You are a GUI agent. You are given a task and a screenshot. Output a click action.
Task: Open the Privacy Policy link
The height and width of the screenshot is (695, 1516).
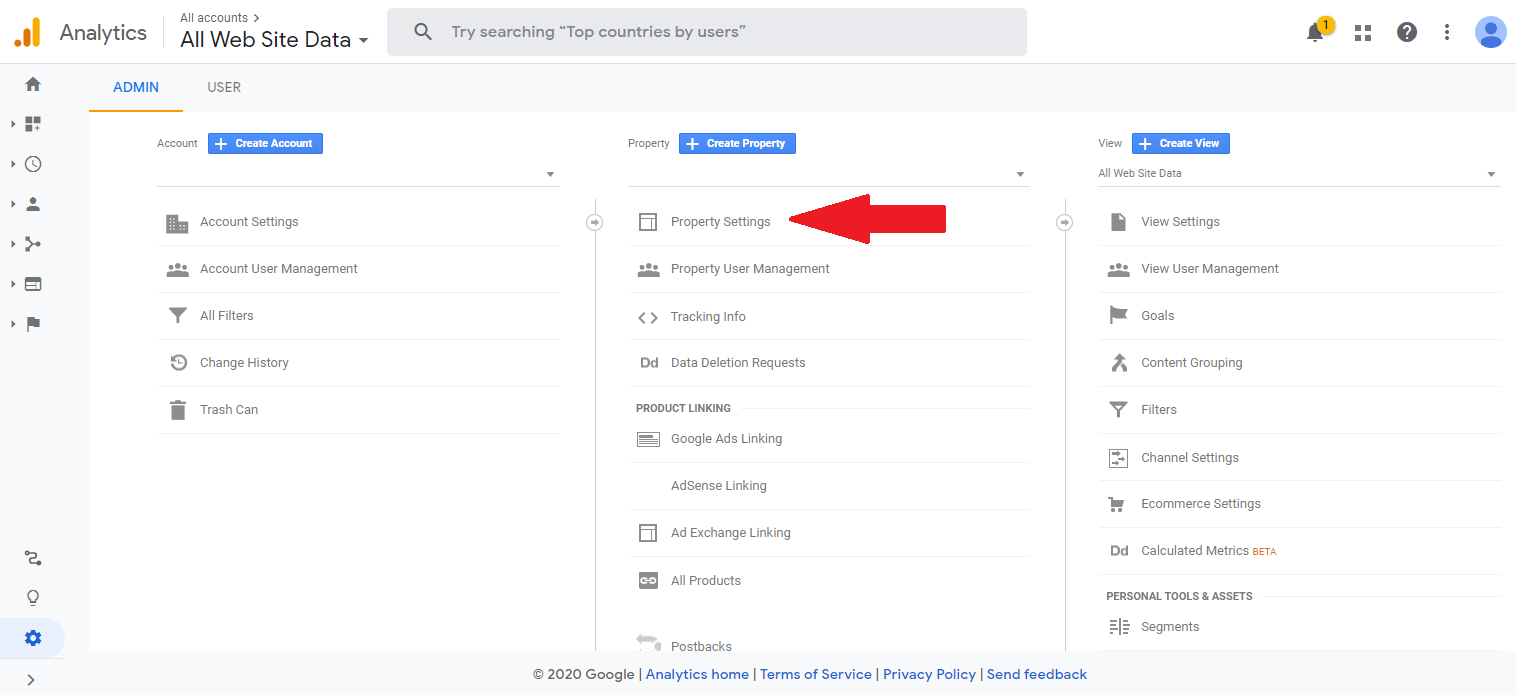coord(929,675)
